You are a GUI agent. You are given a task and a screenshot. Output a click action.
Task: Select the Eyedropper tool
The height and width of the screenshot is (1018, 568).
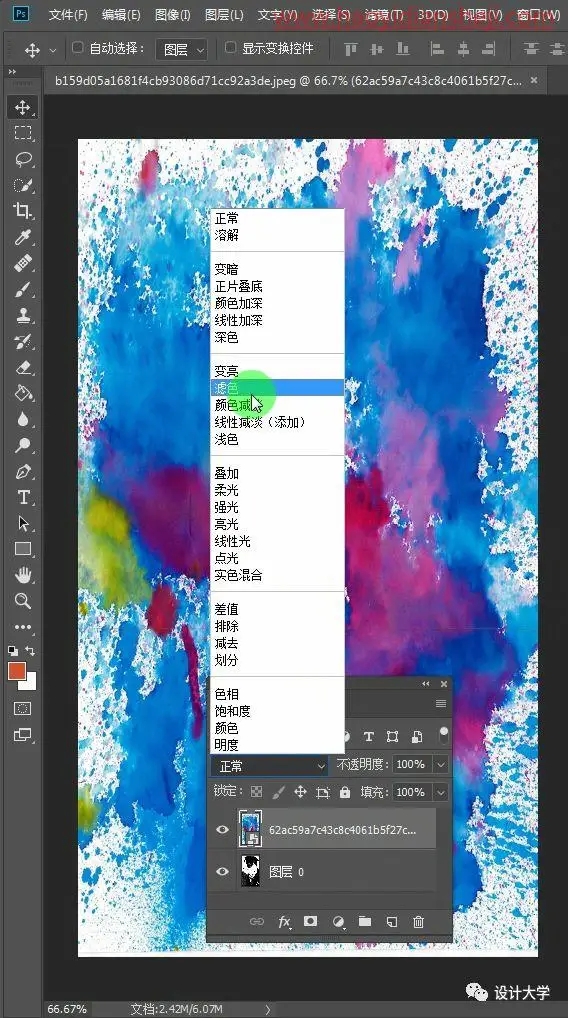click(23, 237)
